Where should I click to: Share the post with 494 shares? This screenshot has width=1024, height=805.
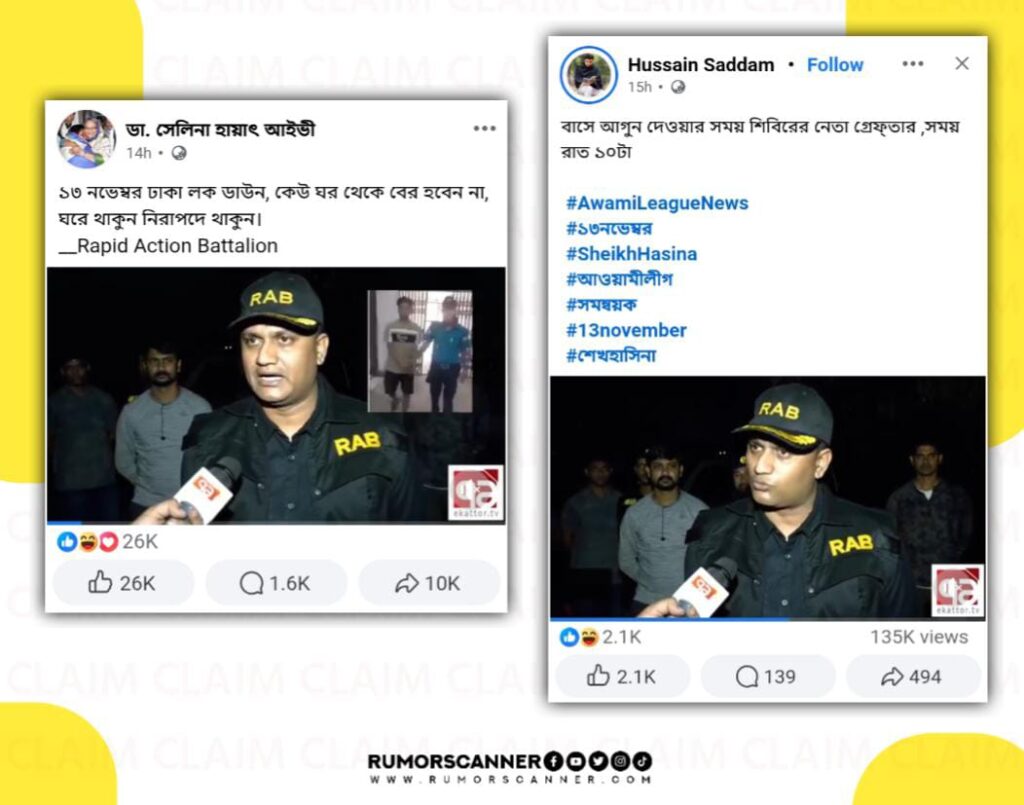pos(913,676)
